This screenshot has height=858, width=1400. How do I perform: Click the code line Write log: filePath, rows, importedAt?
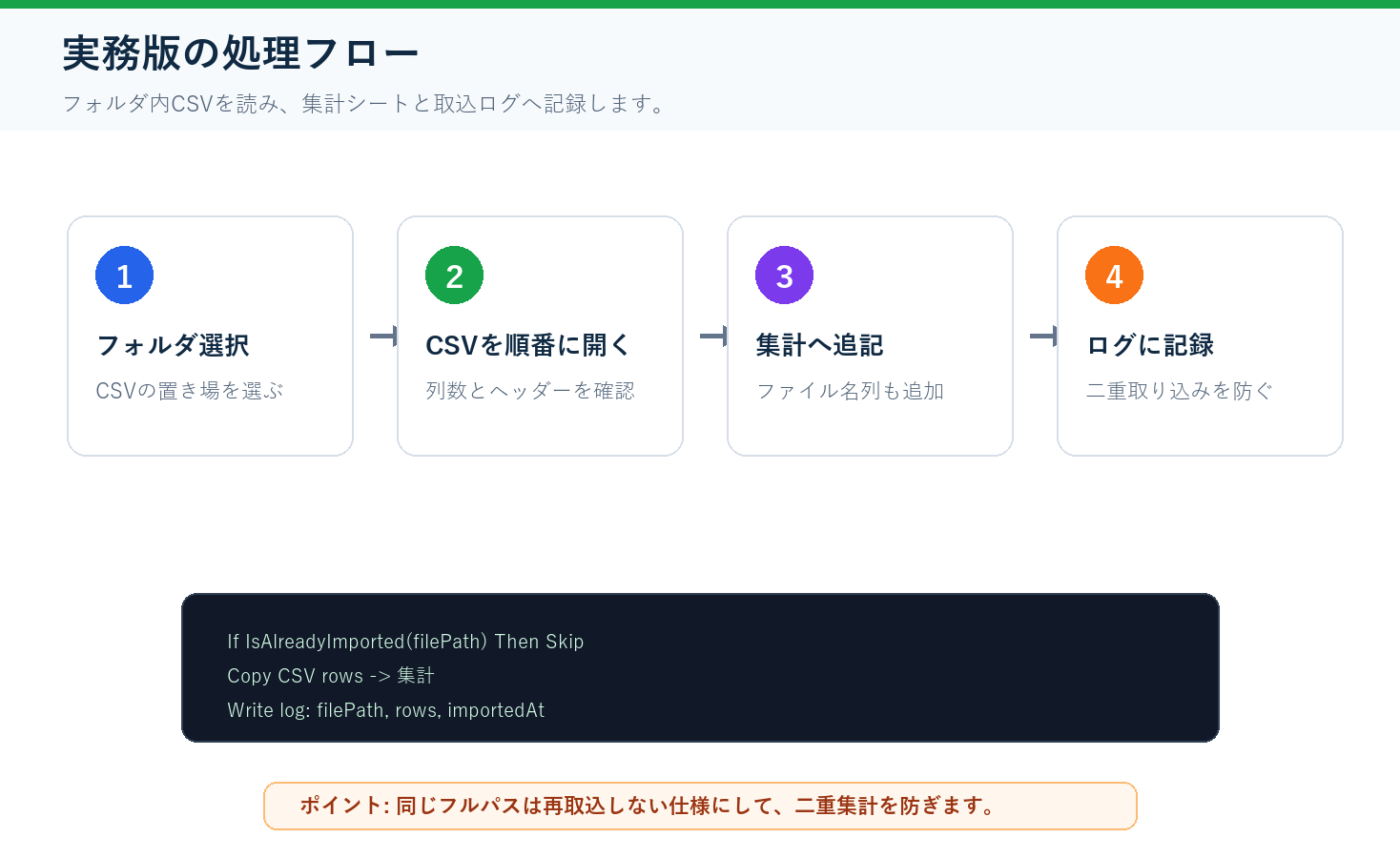(386, 710)
